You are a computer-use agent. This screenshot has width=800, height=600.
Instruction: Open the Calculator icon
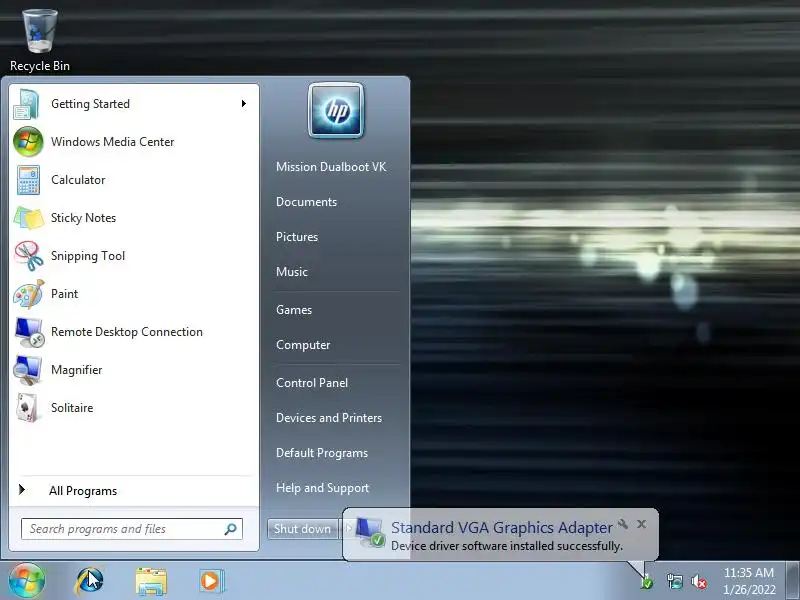point(28,180)
